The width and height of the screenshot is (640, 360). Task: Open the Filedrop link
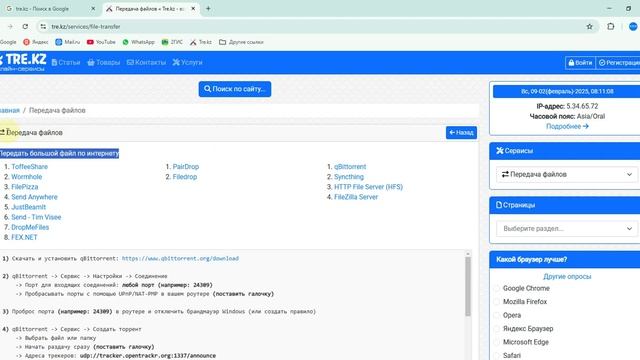(x=184, y=177)
